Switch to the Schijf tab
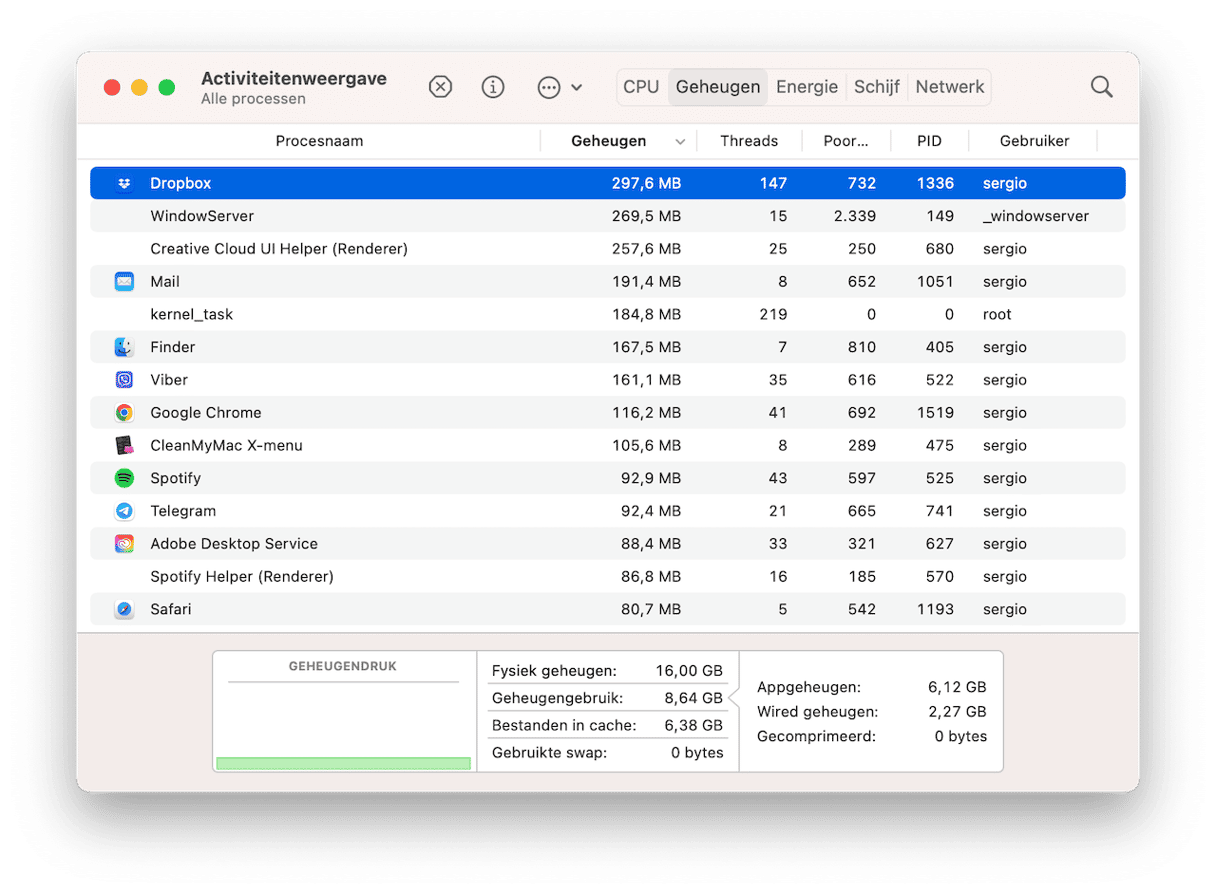This screenshot has height=893, width=1216. tap(877, 87)
